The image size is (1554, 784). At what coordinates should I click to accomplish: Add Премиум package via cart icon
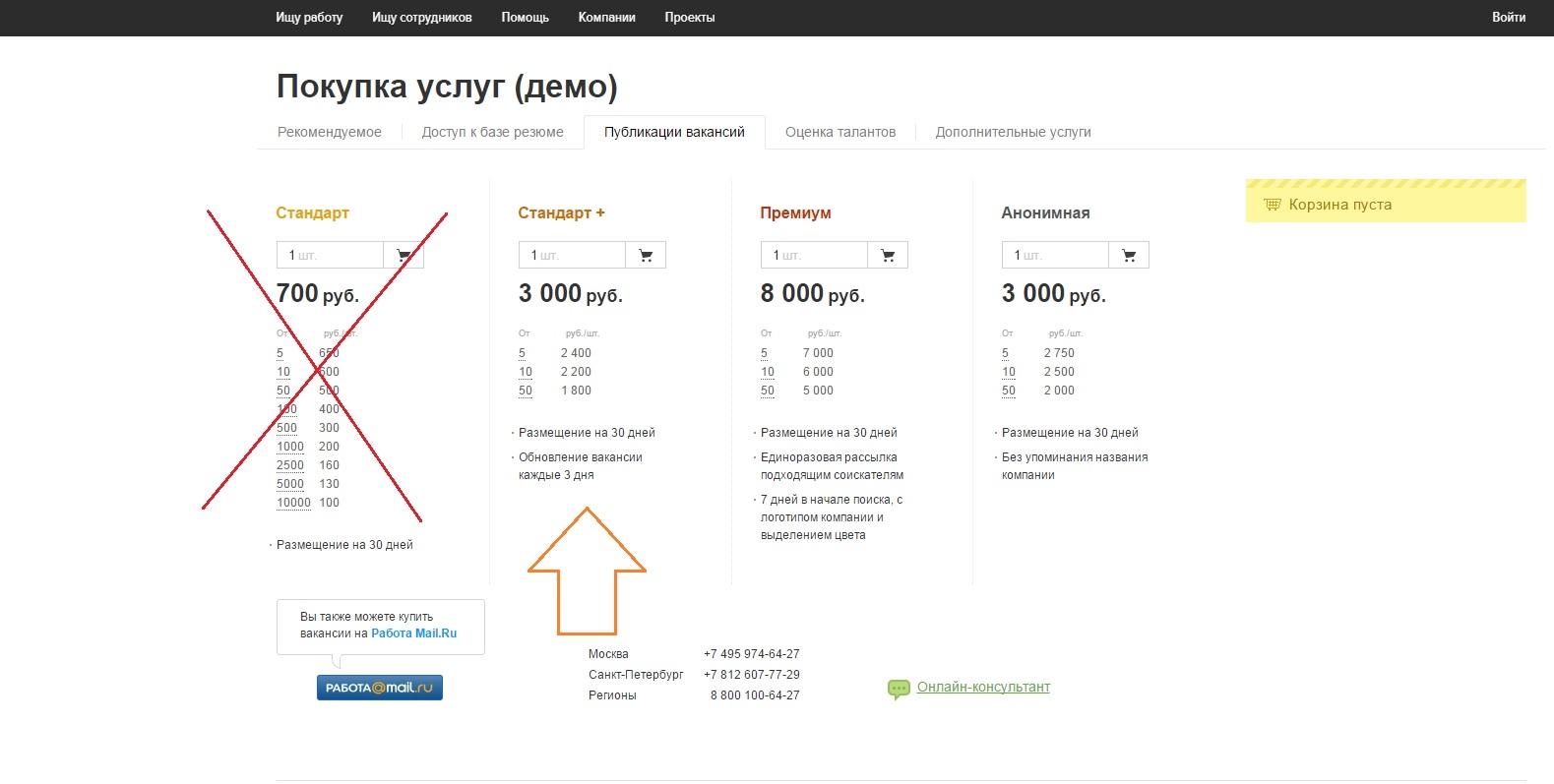coord(888,256)
